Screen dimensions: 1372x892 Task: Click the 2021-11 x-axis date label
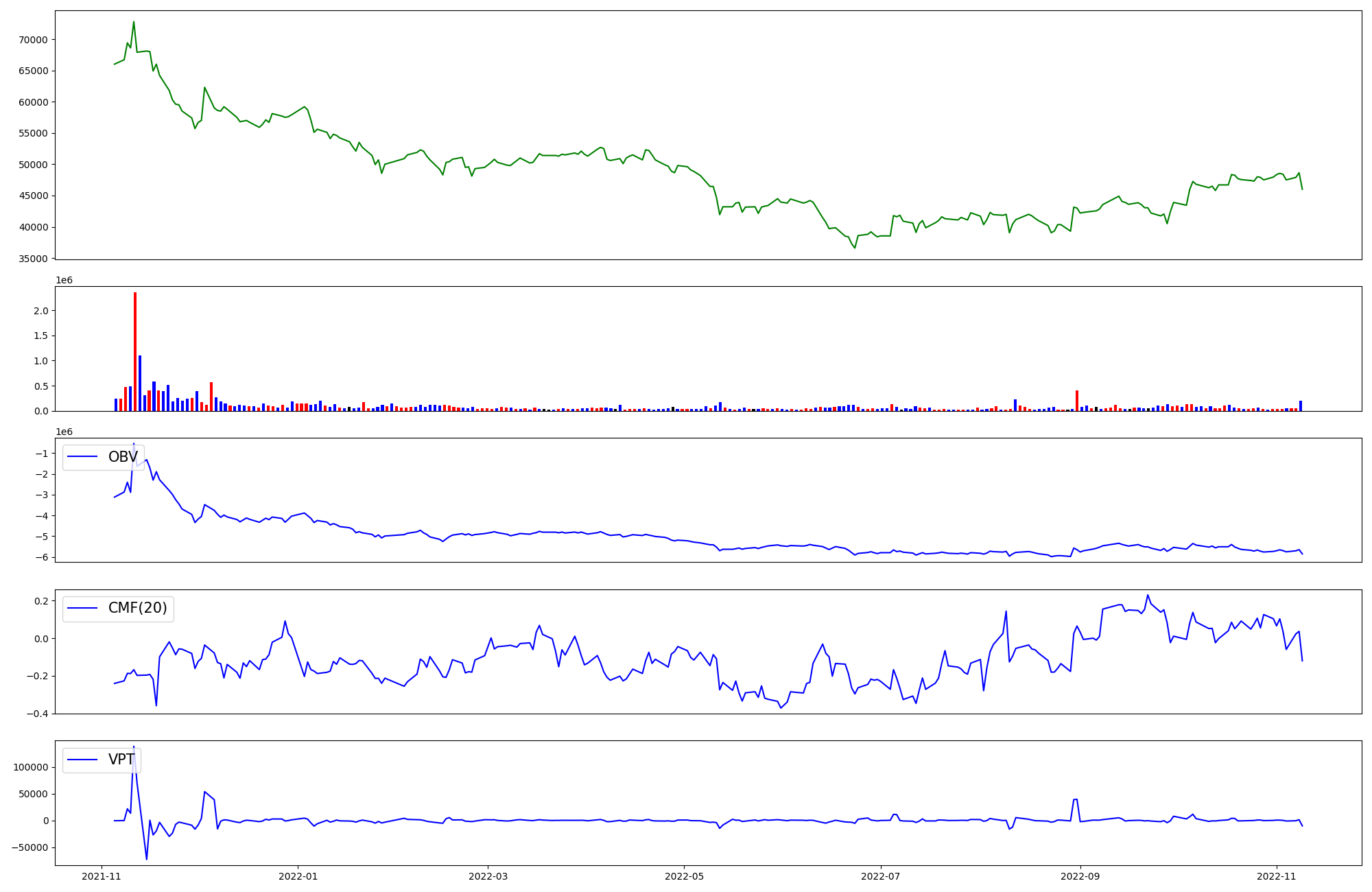coord(102,876)
